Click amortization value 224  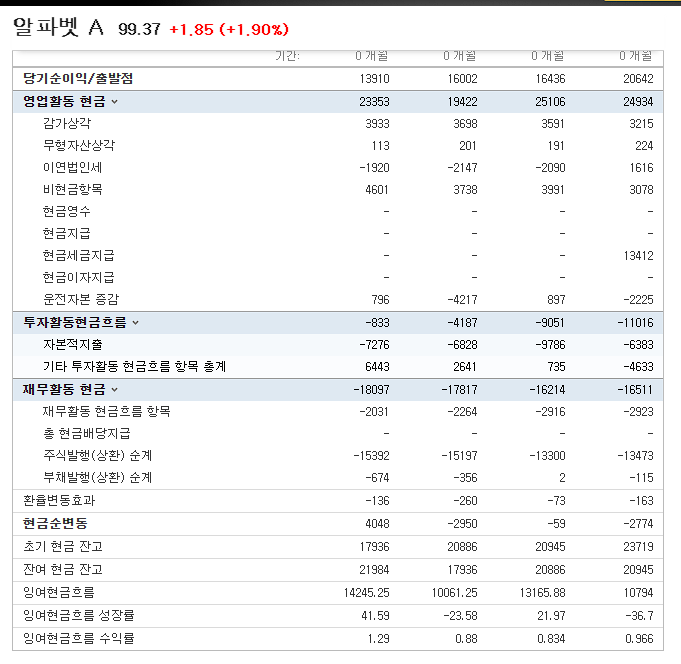pyautogui.click(x=645, y=146)
